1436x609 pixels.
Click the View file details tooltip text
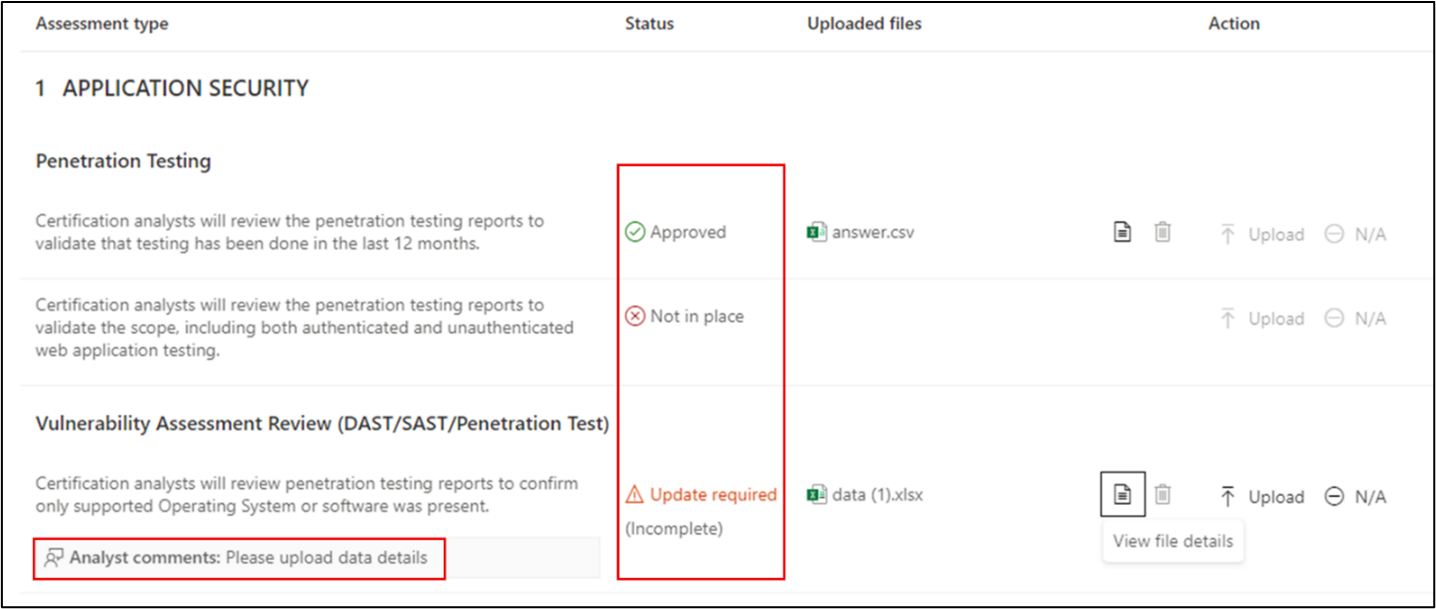pos(1172,540)
